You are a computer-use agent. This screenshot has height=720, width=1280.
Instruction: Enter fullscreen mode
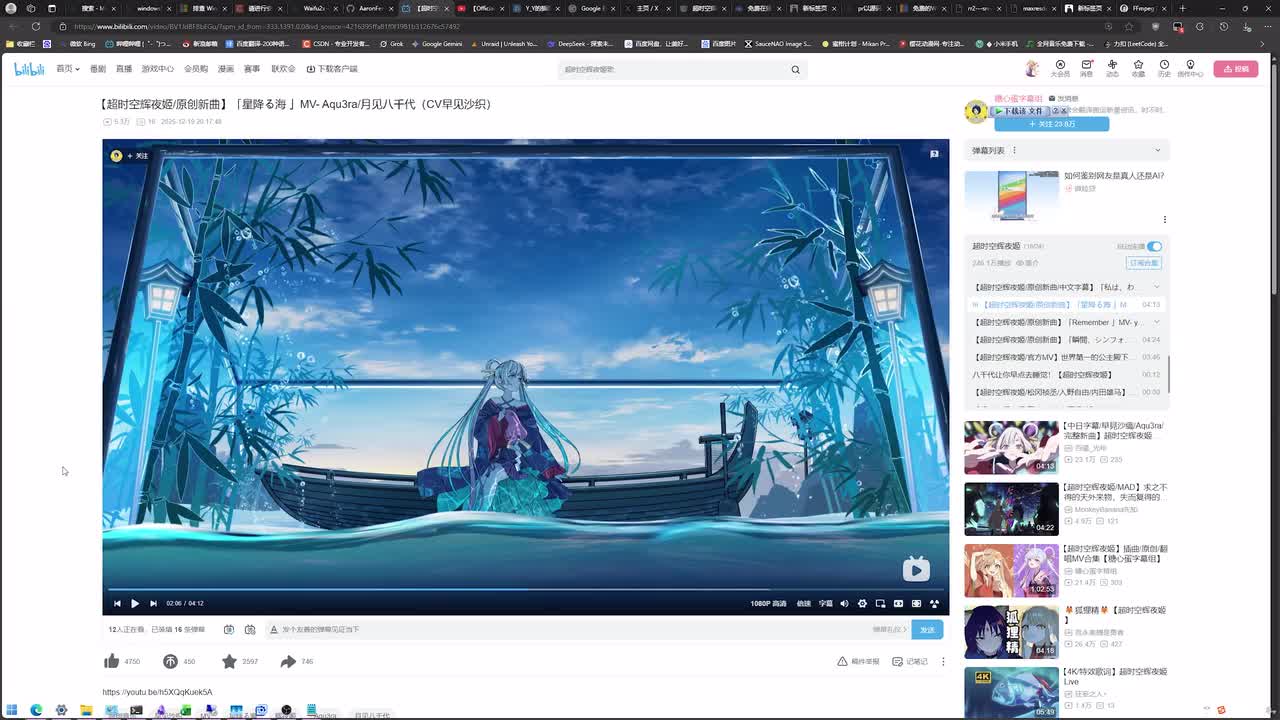tap(934, 603)
